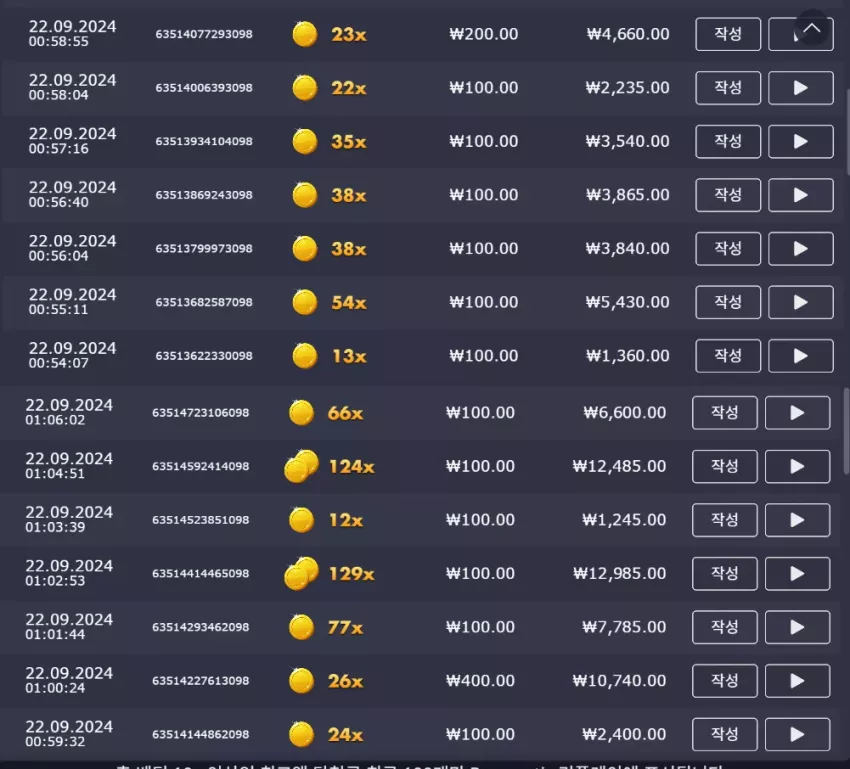The height and width of the screenshot is (769, 850).
Task: Click 작성 for the ₩12,485.00 win
Action: pyautogui.click(x=725, y=466)
